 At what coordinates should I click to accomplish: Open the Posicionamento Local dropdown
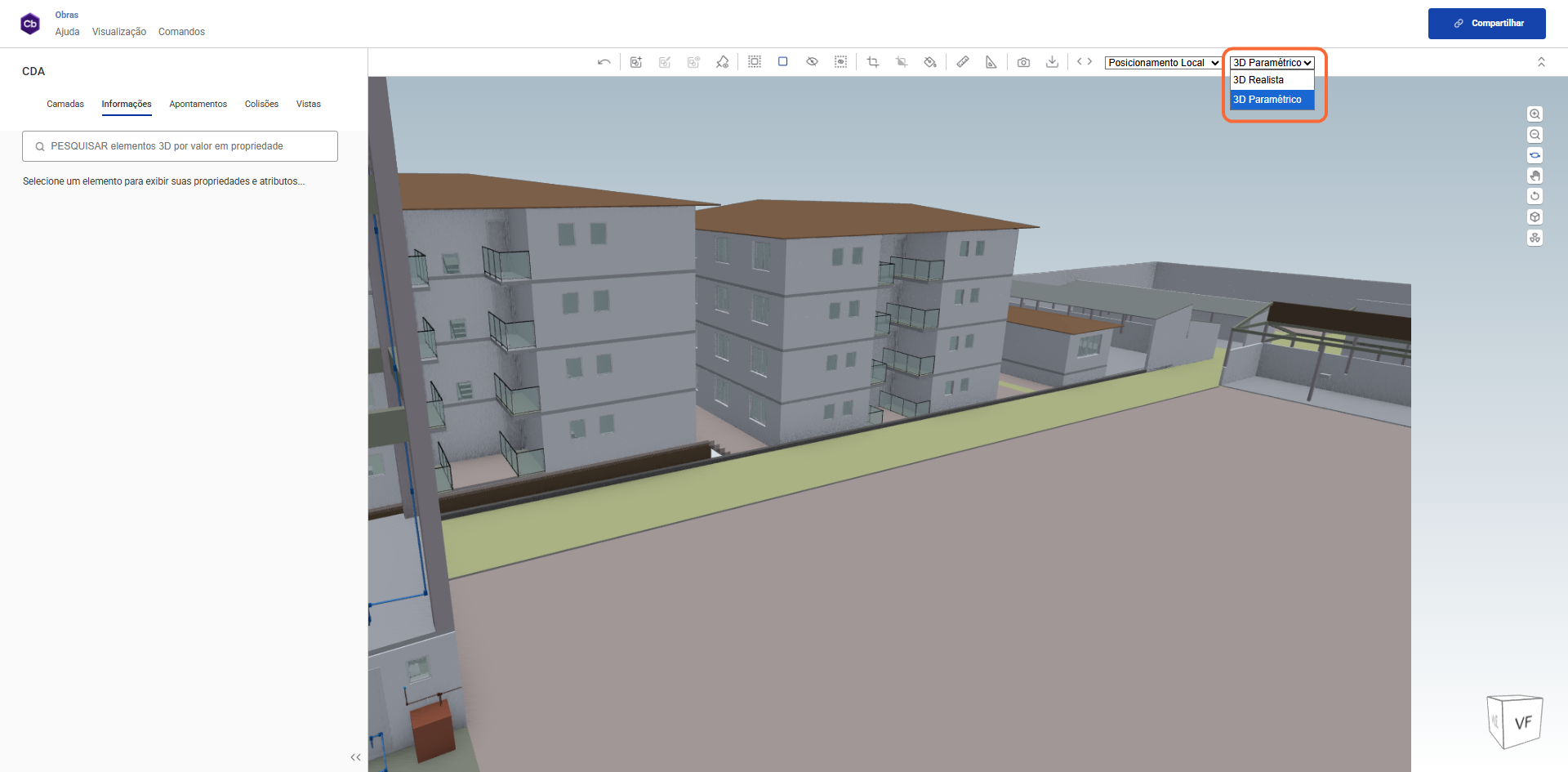tap(1163, 63)
